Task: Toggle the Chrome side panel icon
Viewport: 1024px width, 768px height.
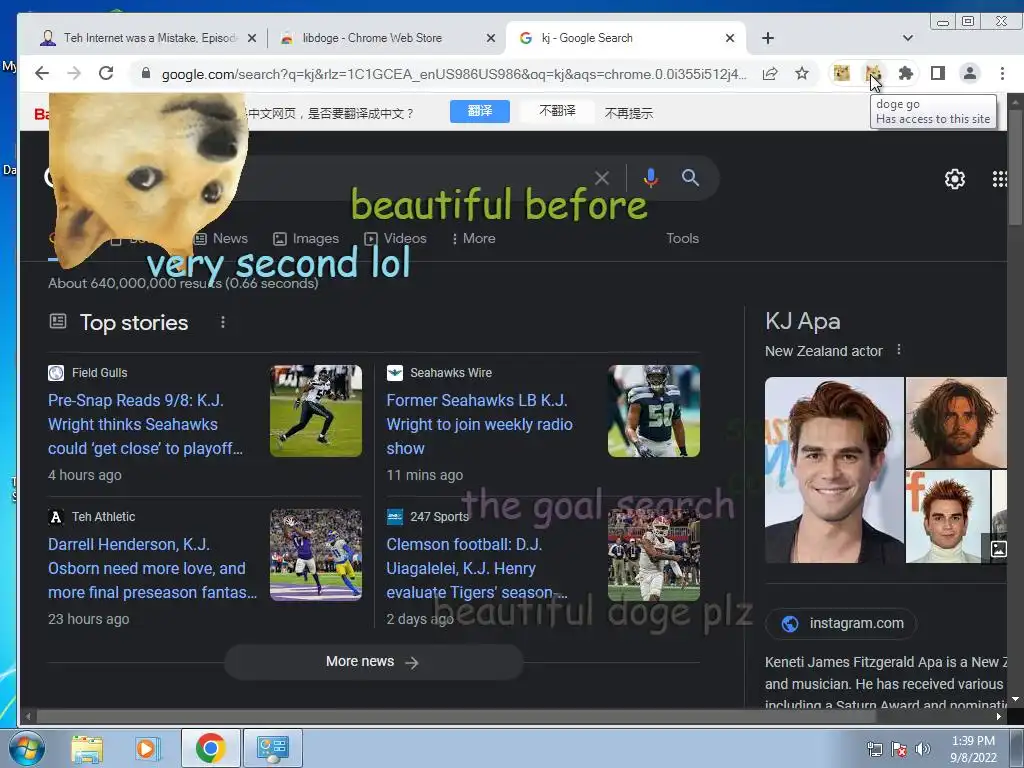Action: [938, 73]
